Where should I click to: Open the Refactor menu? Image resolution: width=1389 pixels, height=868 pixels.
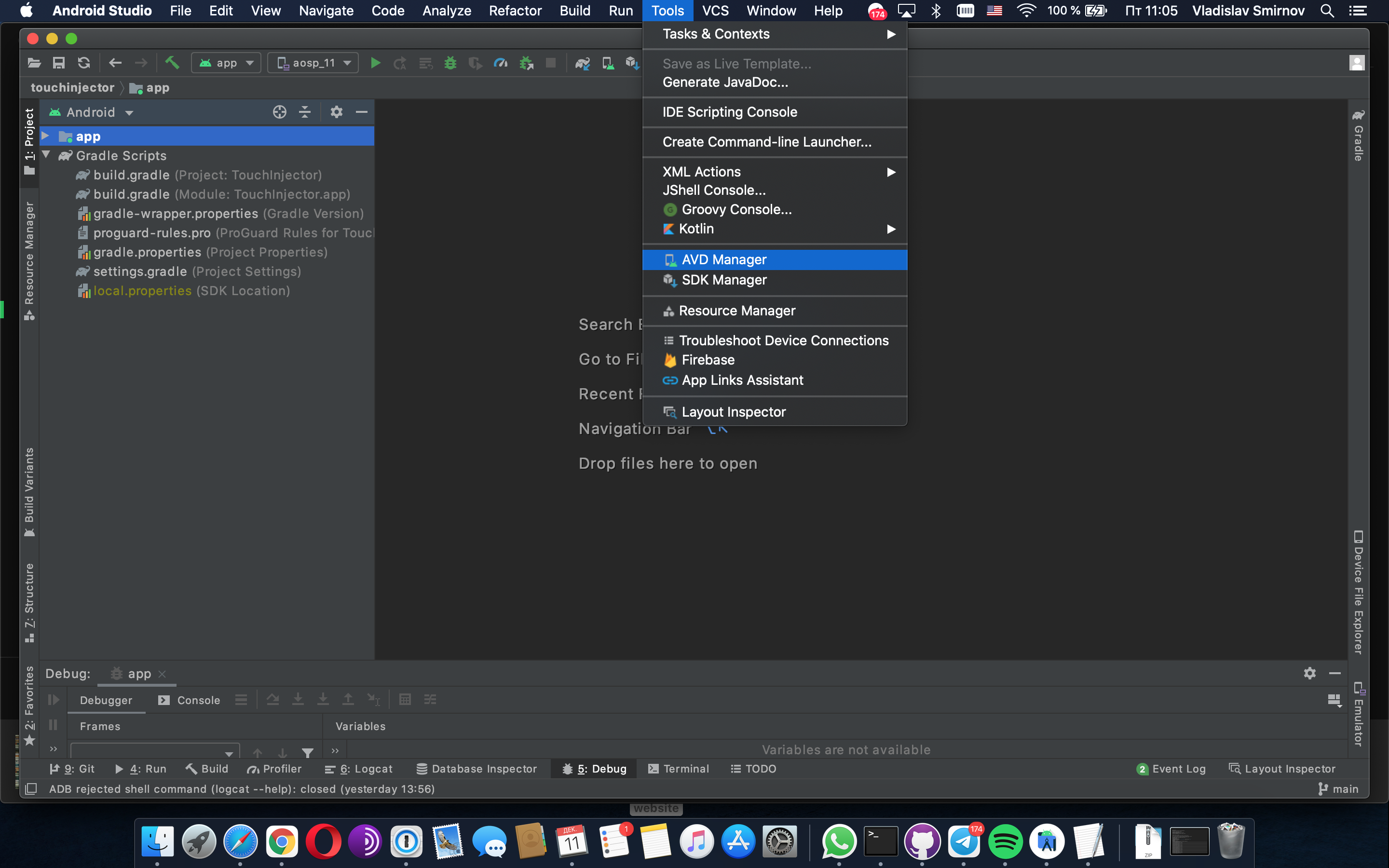pos(515,11)
